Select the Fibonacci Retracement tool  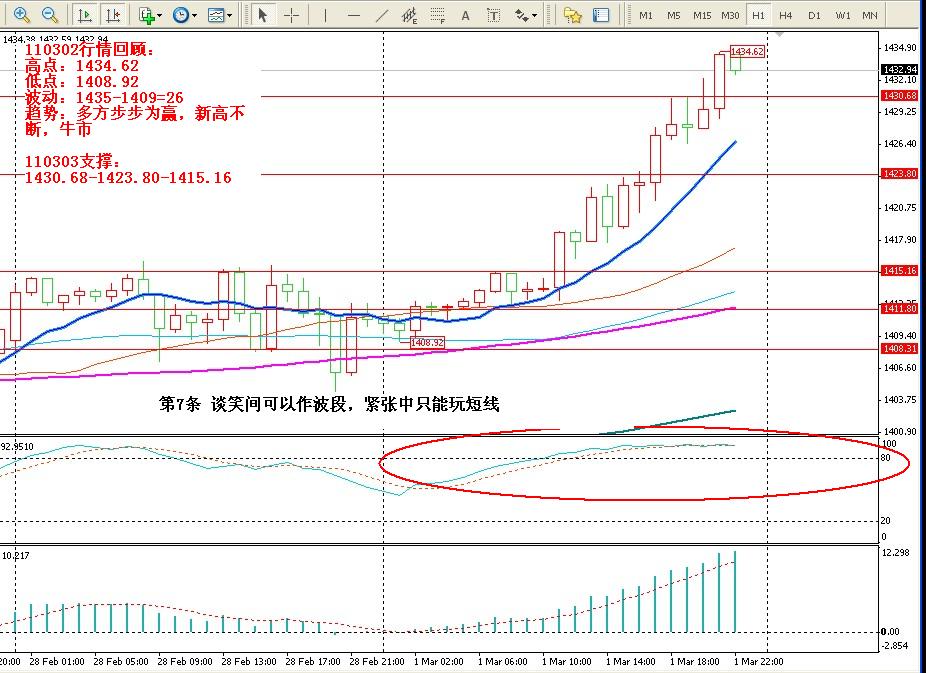tap(438, 15)
